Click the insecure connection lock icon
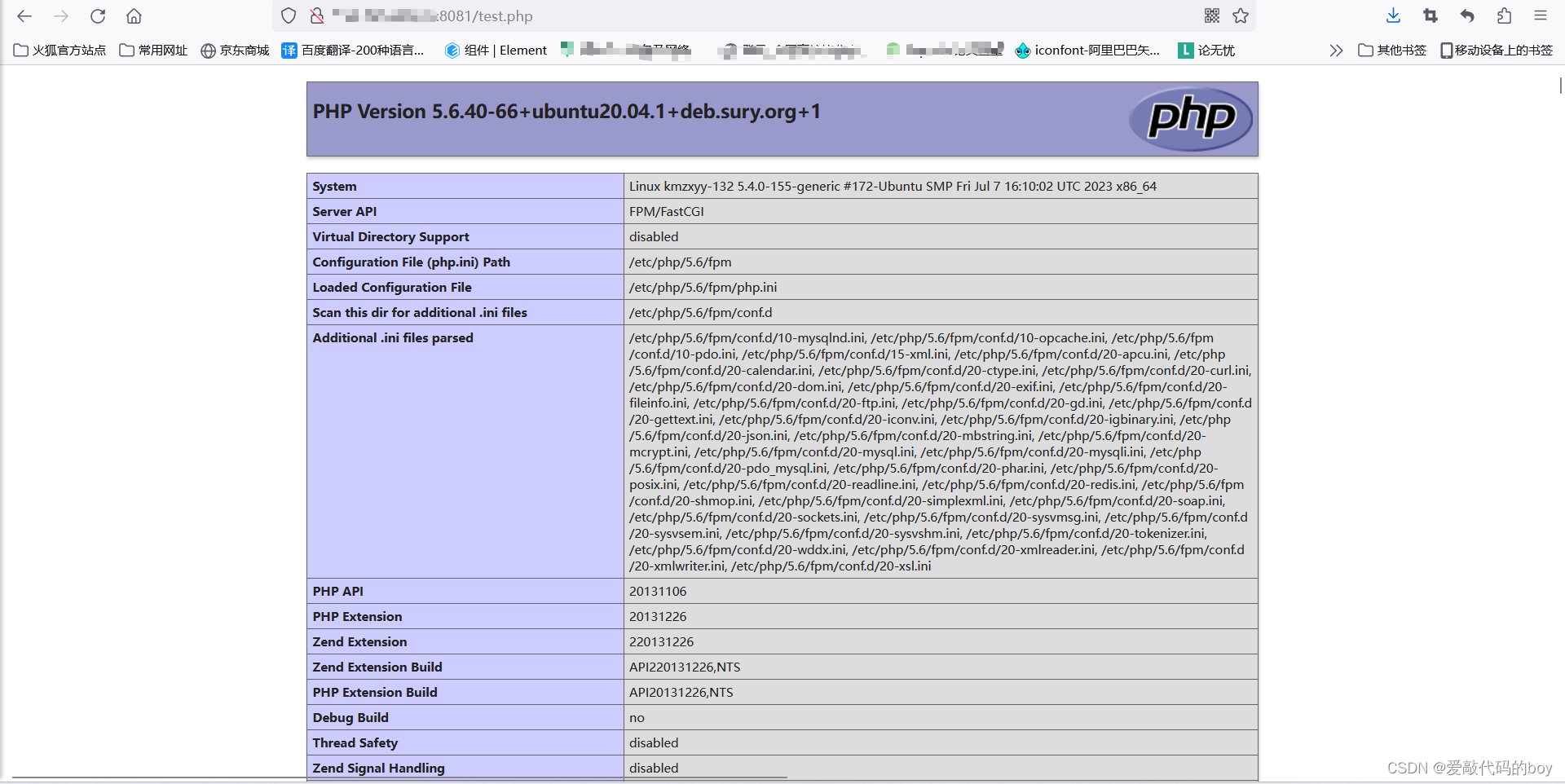The height and width of the screenshot is (784, 1565). tap(315, 15)
